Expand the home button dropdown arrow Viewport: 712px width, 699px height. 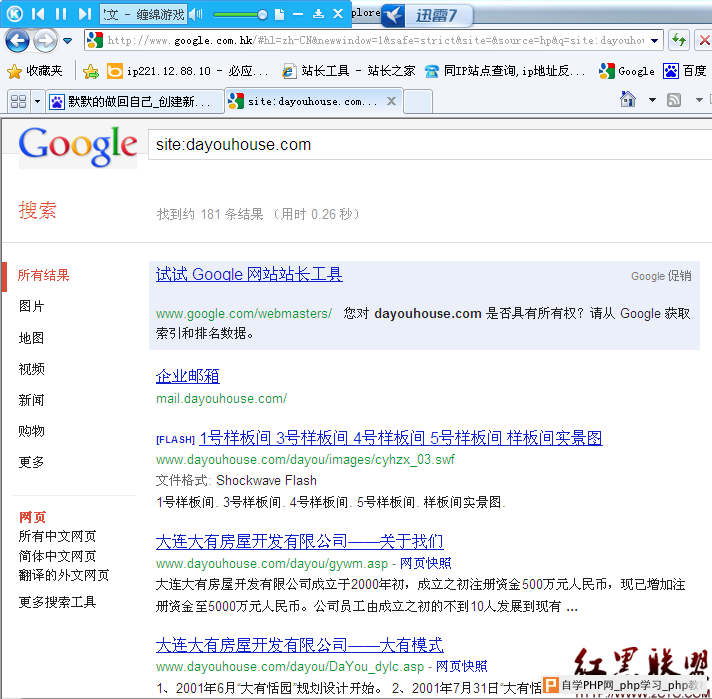pyautogui.click(x=652, y=100)
